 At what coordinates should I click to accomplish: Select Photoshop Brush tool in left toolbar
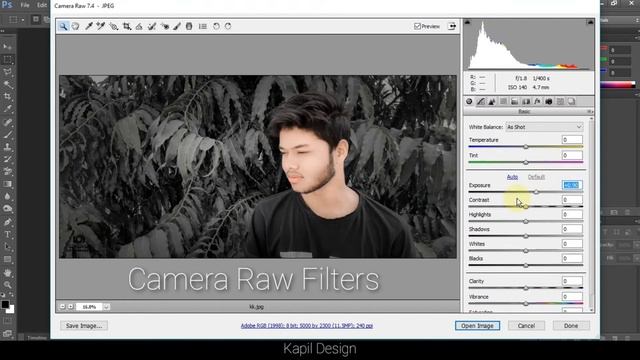tap(7, 134)
